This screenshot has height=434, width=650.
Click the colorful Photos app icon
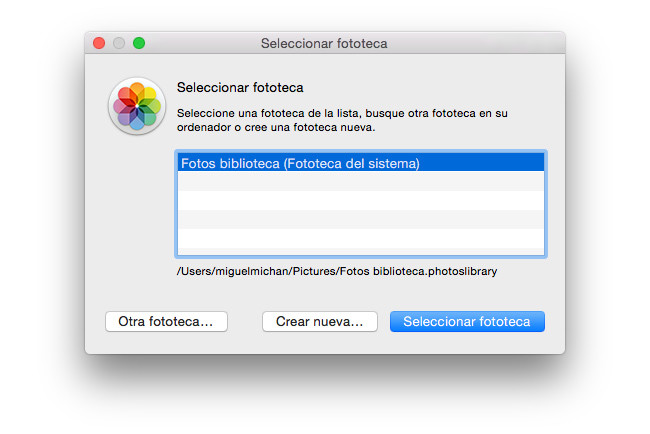tap(137, 106)
